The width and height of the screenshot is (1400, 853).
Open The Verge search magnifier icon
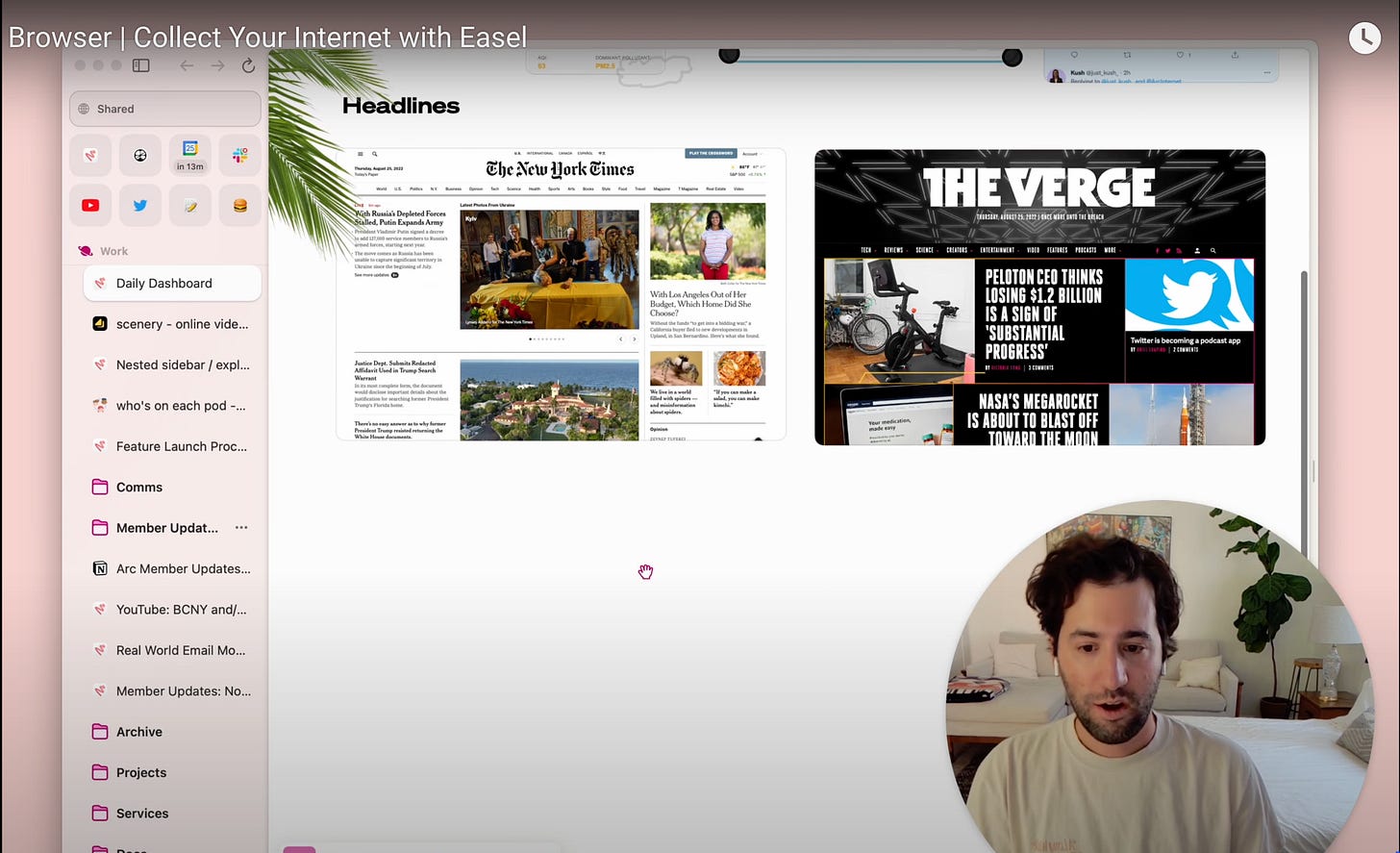pos(1213,250)
